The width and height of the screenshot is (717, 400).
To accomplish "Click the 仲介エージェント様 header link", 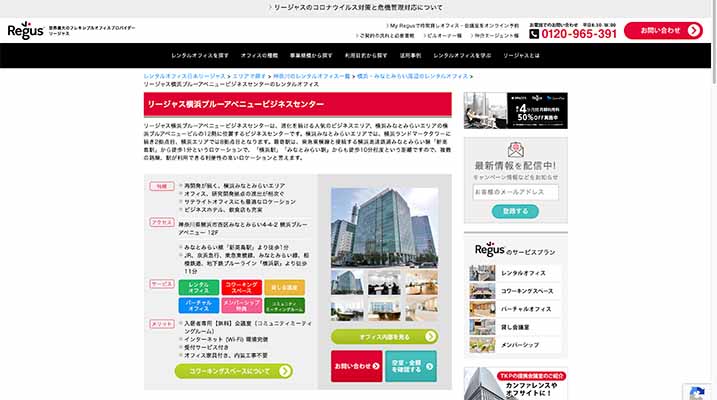I will click(x=494, y=36).
